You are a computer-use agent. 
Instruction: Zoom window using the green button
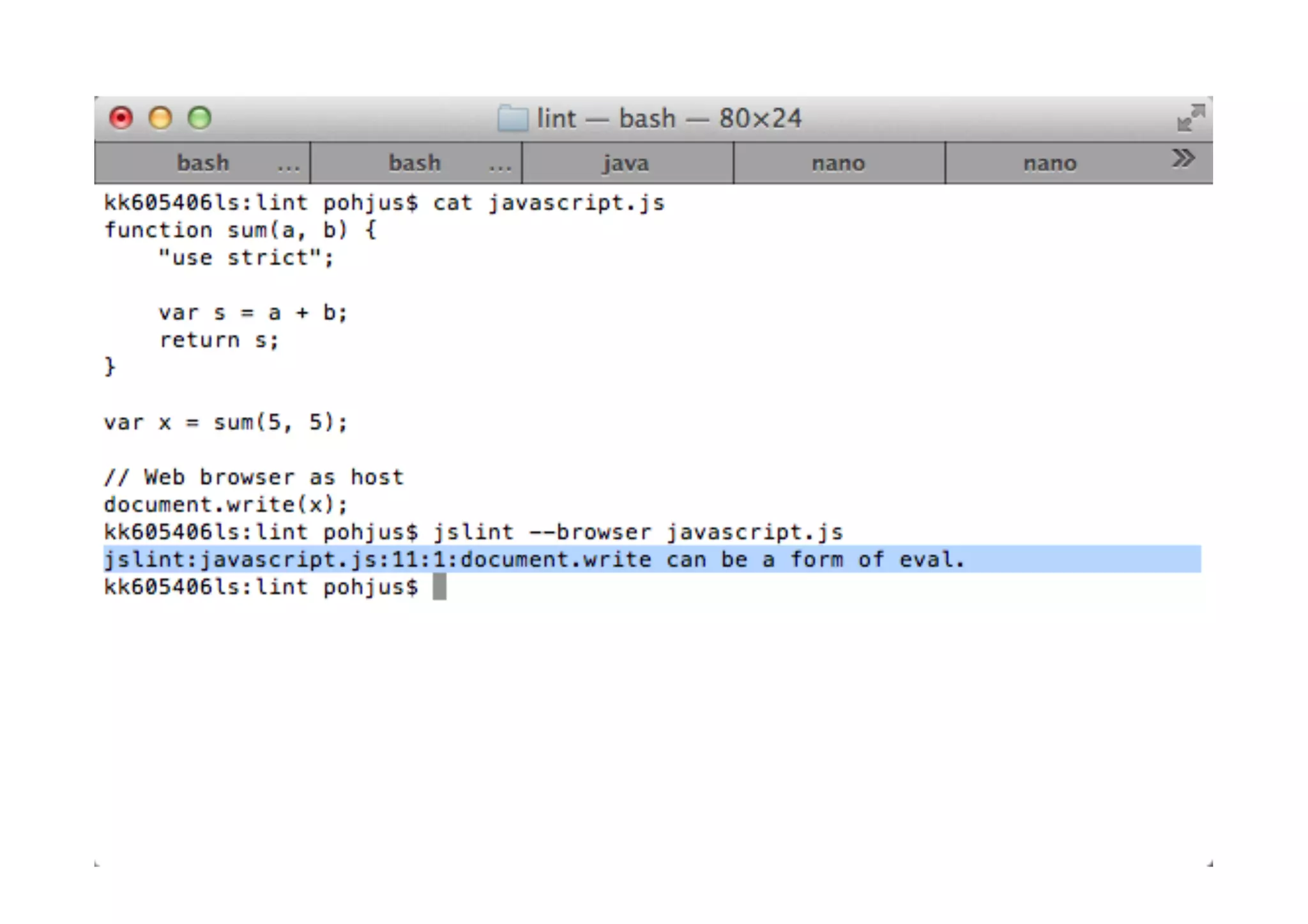pos(199,118)
